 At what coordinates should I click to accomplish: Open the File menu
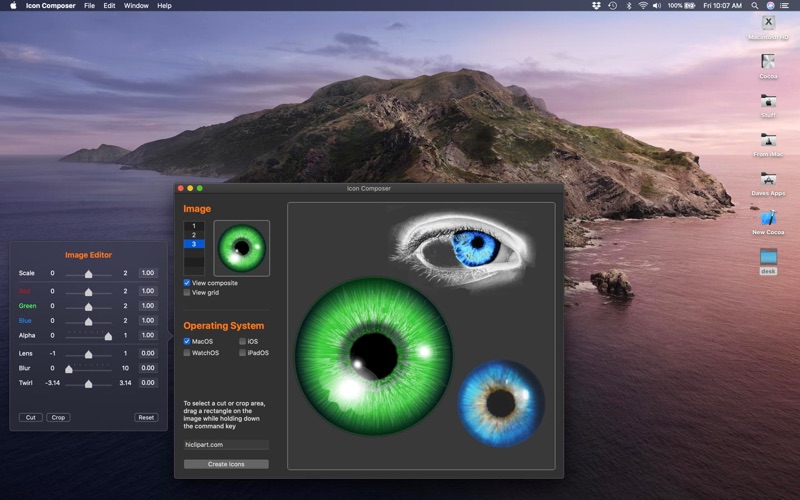(x=89, y=6)
